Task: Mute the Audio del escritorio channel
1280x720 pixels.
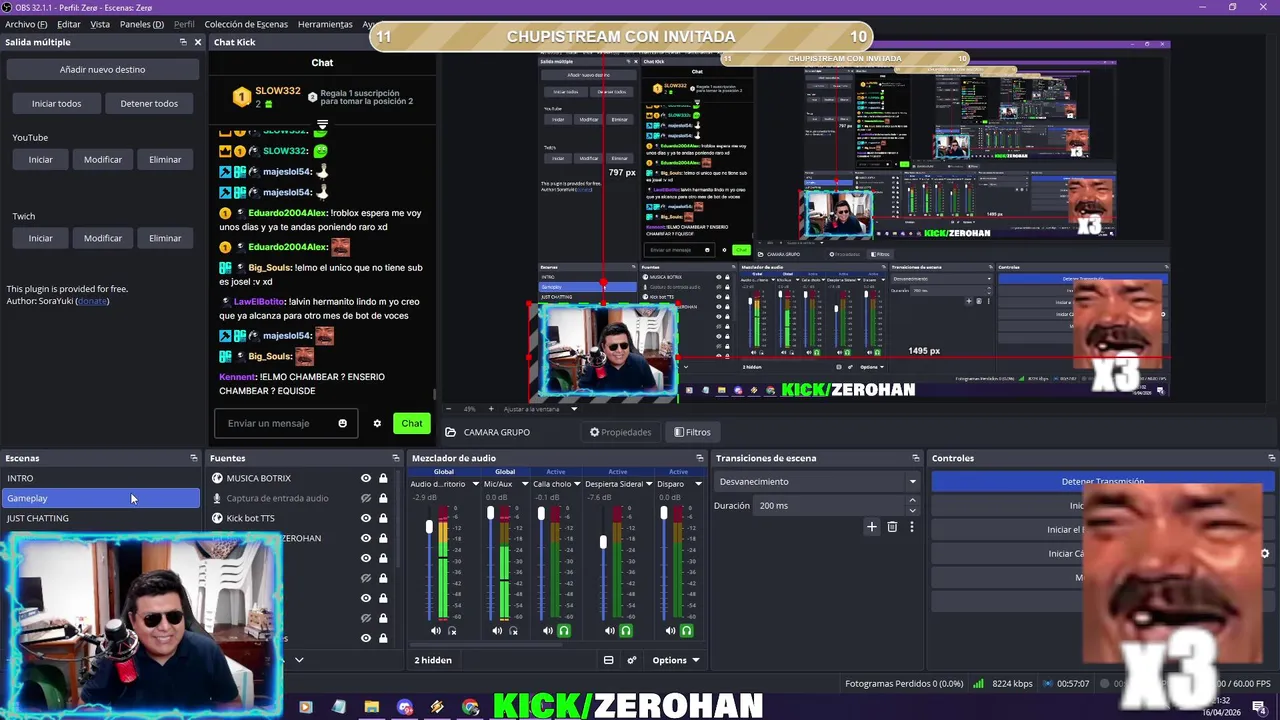Action: point(435,631)
